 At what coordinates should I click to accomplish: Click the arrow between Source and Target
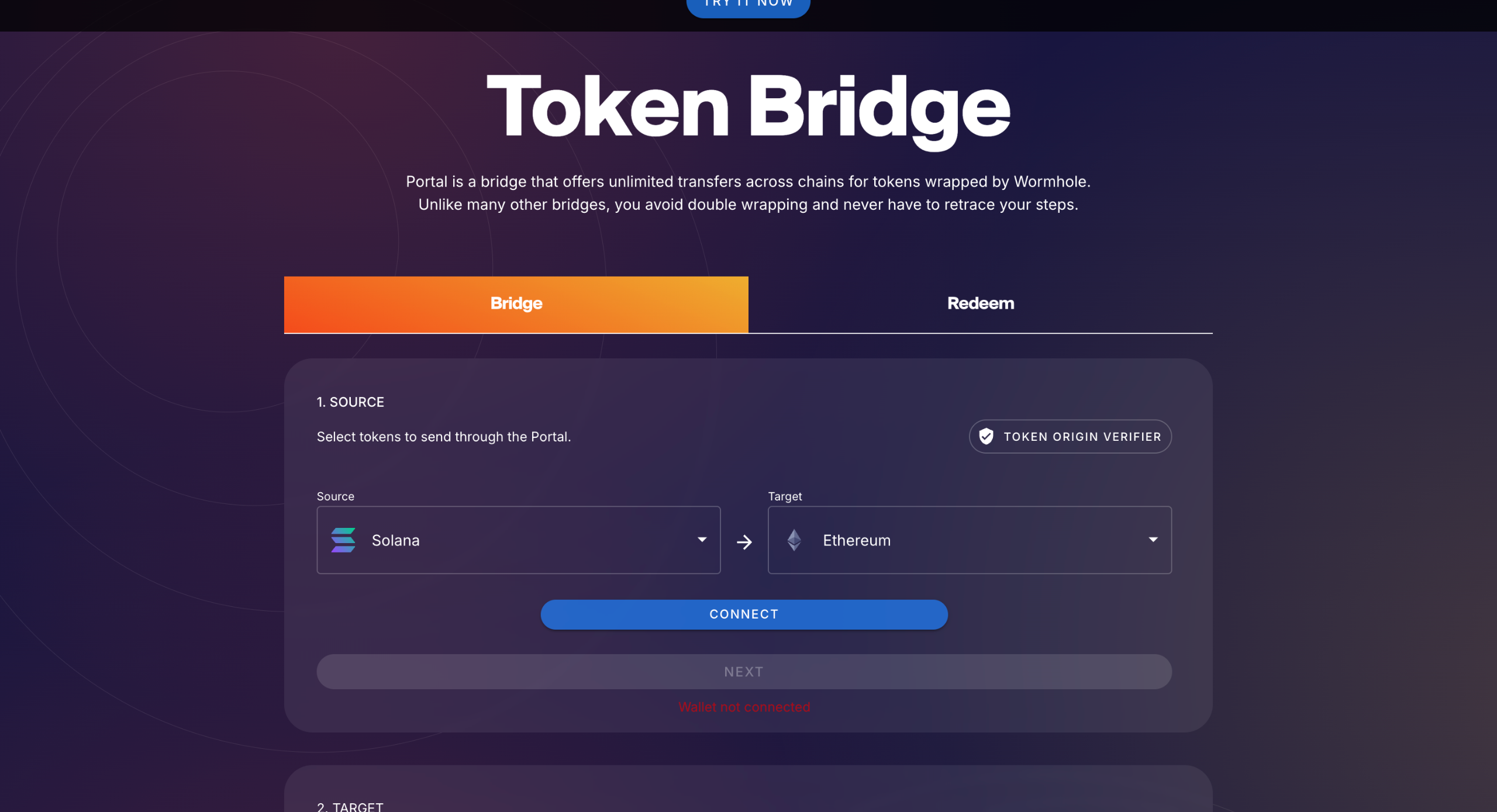tap(744, 543)
